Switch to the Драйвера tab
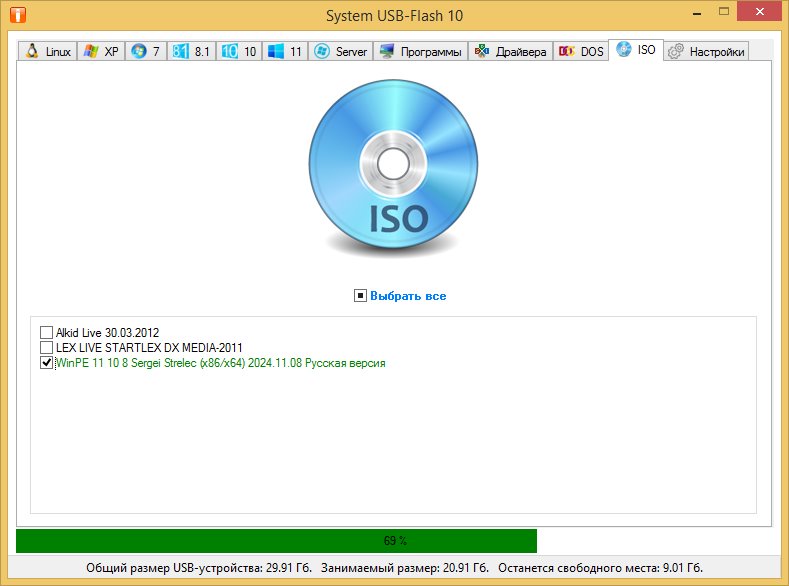This screenshot has width=789, height=586. (x=510, y=52)
